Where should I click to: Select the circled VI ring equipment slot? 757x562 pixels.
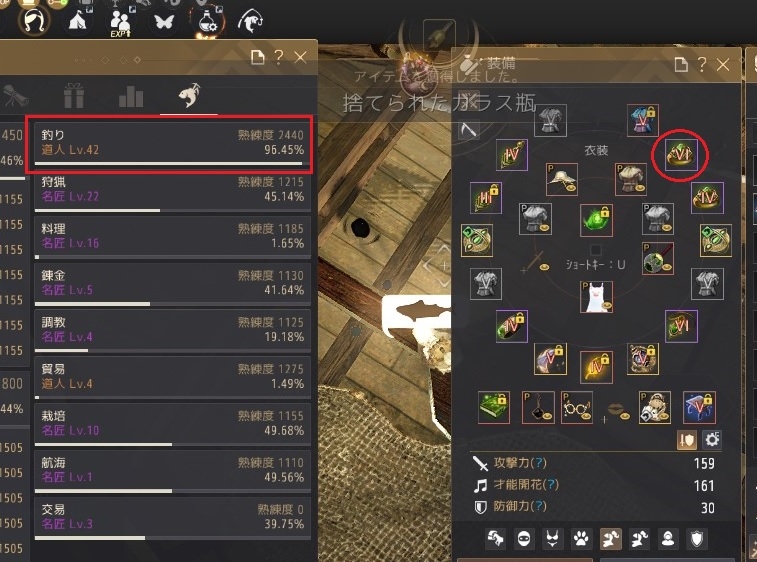681,155
